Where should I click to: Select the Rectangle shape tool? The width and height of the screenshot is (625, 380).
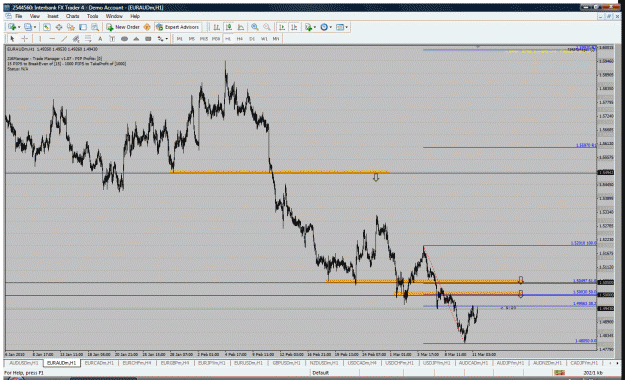coord(148,39)
